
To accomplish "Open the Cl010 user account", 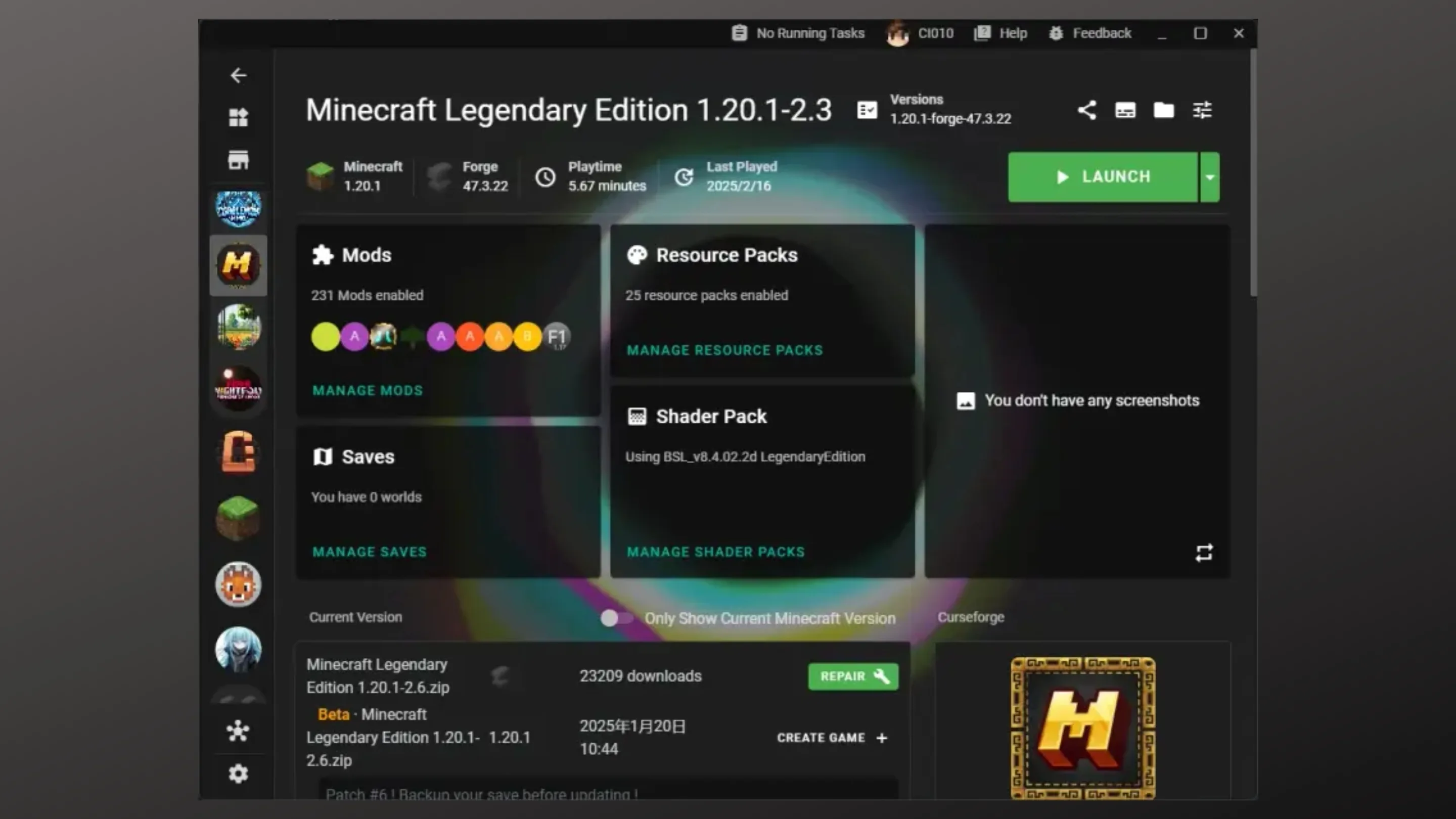I will tap(920, 33).
